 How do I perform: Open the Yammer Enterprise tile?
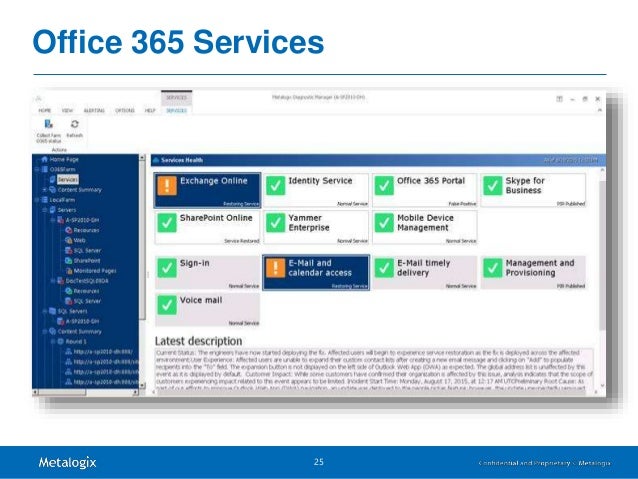click(316, 227)
